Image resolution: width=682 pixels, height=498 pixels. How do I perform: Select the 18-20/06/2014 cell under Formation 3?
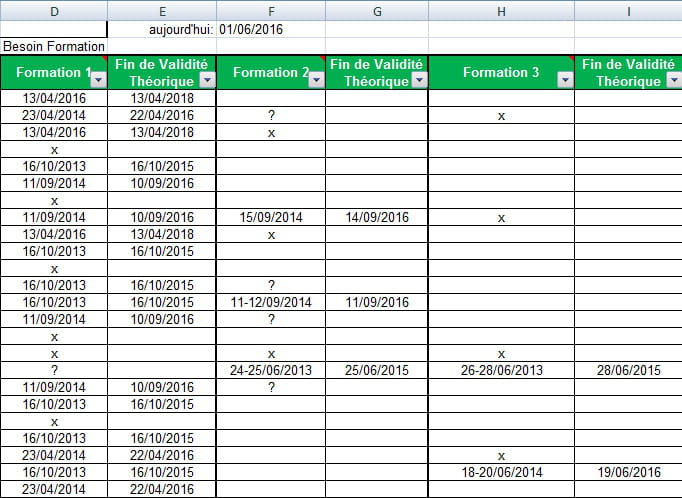tap(501, 472)
